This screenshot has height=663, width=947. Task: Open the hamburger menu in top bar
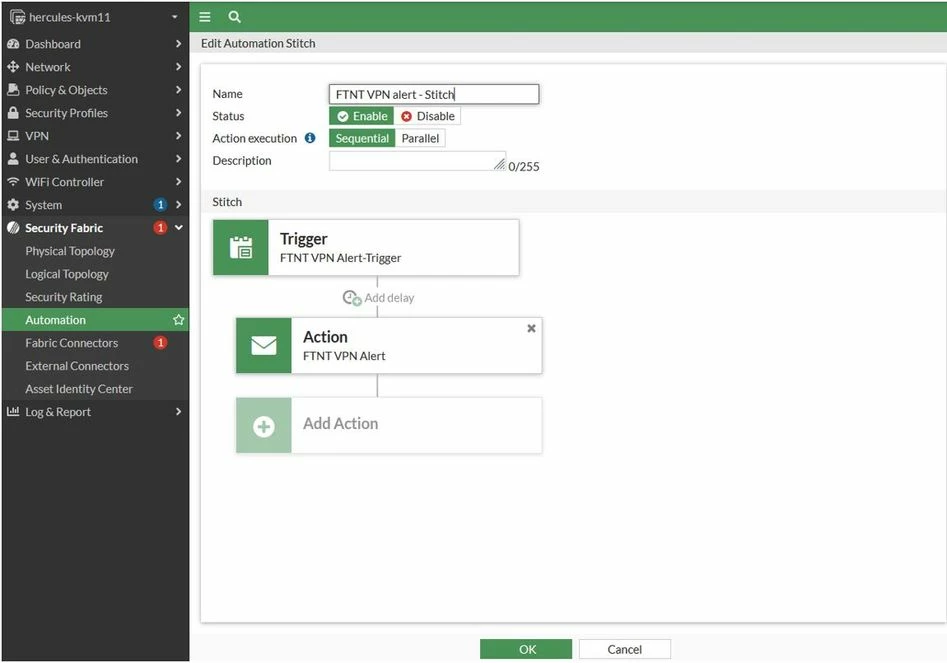coord(205,17)
